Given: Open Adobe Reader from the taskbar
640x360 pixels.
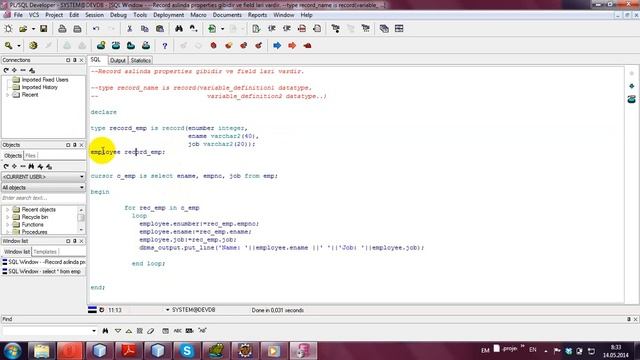Looking at the screenshot, I should (x=129, y=351).
